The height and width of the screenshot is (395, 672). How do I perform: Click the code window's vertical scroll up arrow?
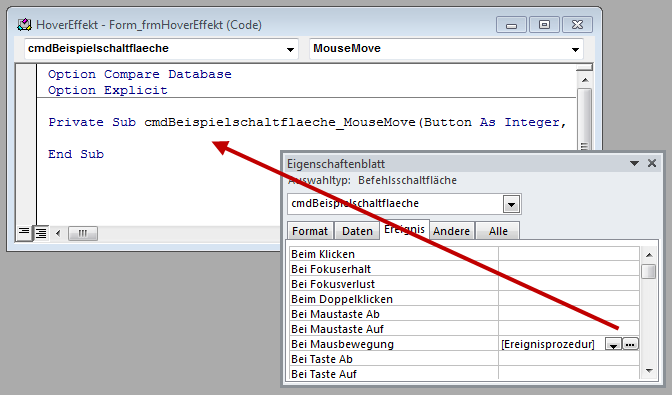click(x=585, y=80)
